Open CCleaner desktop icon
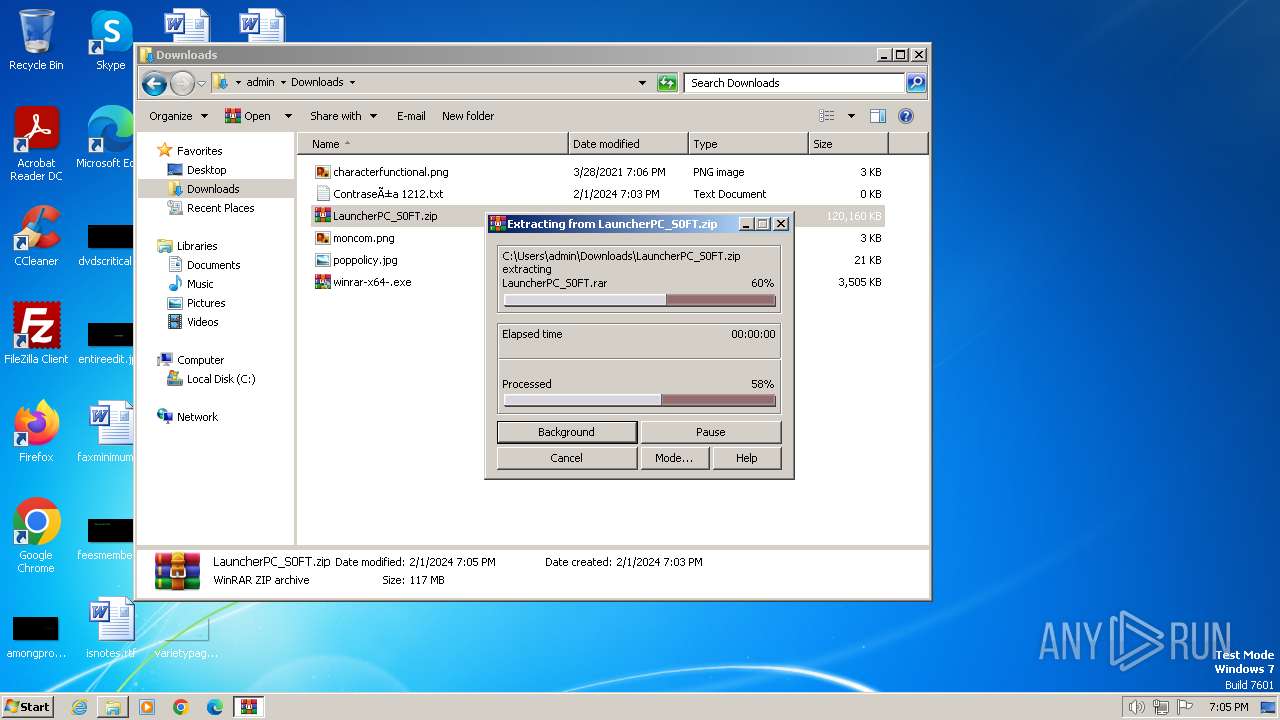Image resolution: width=1280 pixels, height=720 pixels. pyautogui.click(x=36, y=237)
